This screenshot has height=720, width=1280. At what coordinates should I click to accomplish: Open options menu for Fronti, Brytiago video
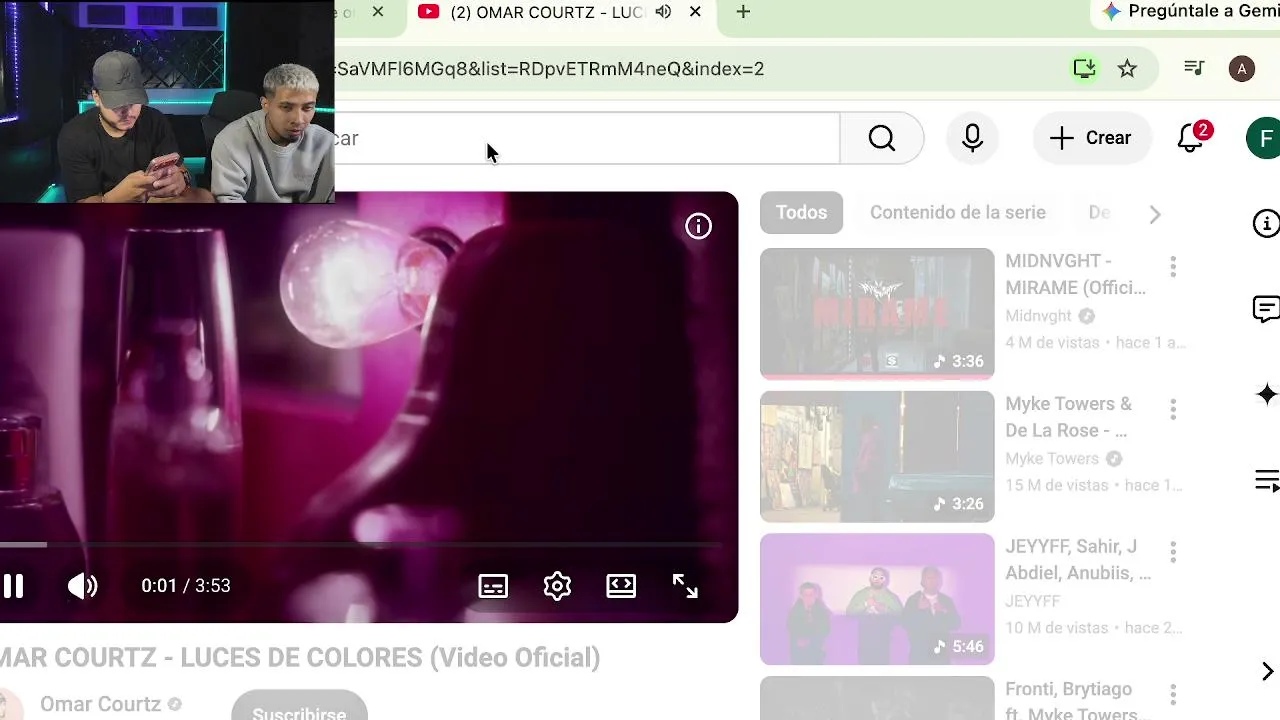pos(1173,695)
